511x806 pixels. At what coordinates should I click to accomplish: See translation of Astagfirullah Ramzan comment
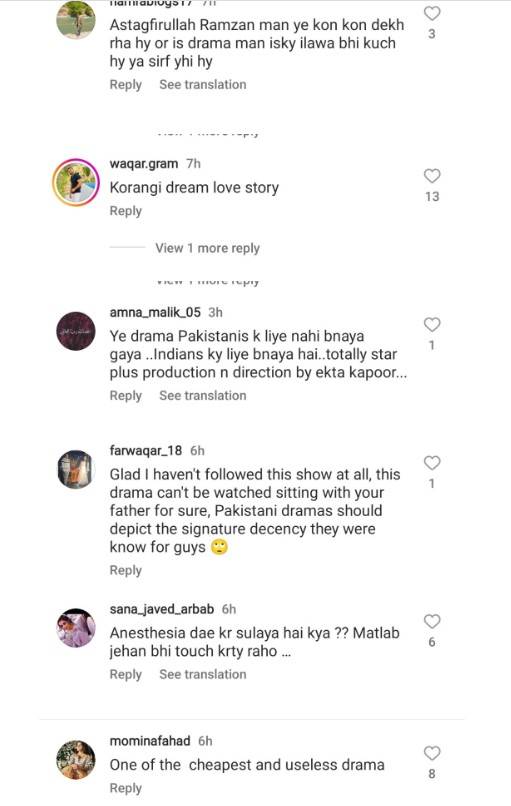pyautogui.click(x=203, y=84)
